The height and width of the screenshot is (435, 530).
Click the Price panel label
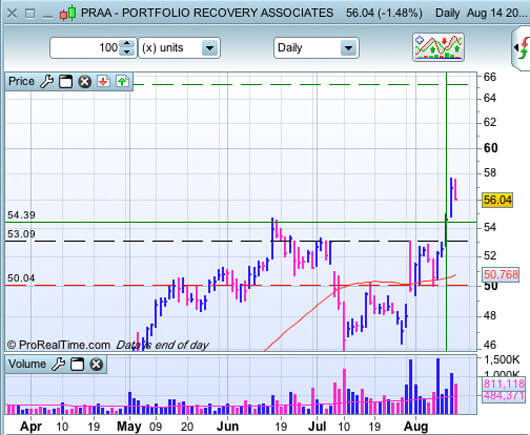[x=21, y=81]
